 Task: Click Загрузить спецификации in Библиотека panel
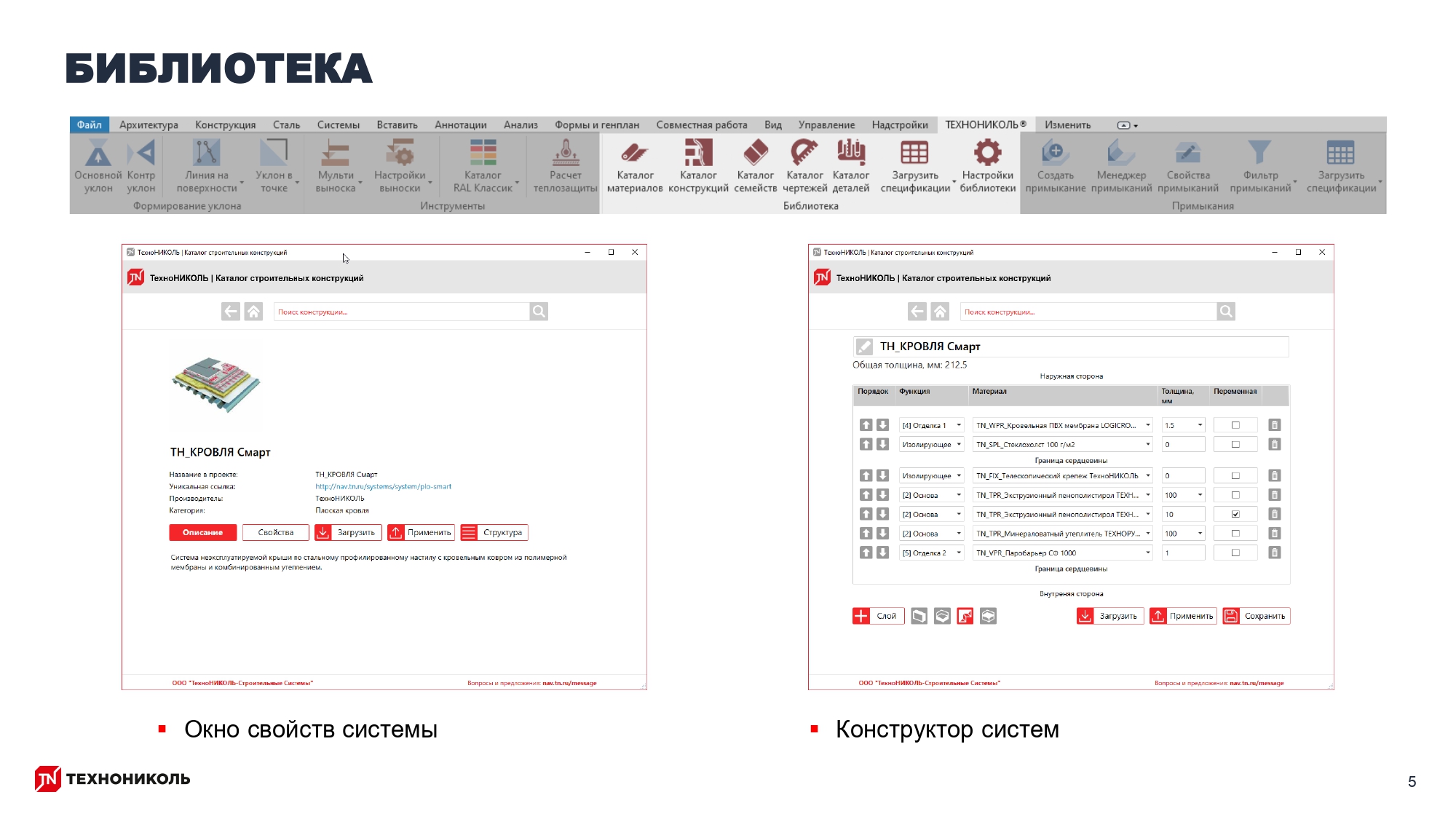tap(915, 166)
